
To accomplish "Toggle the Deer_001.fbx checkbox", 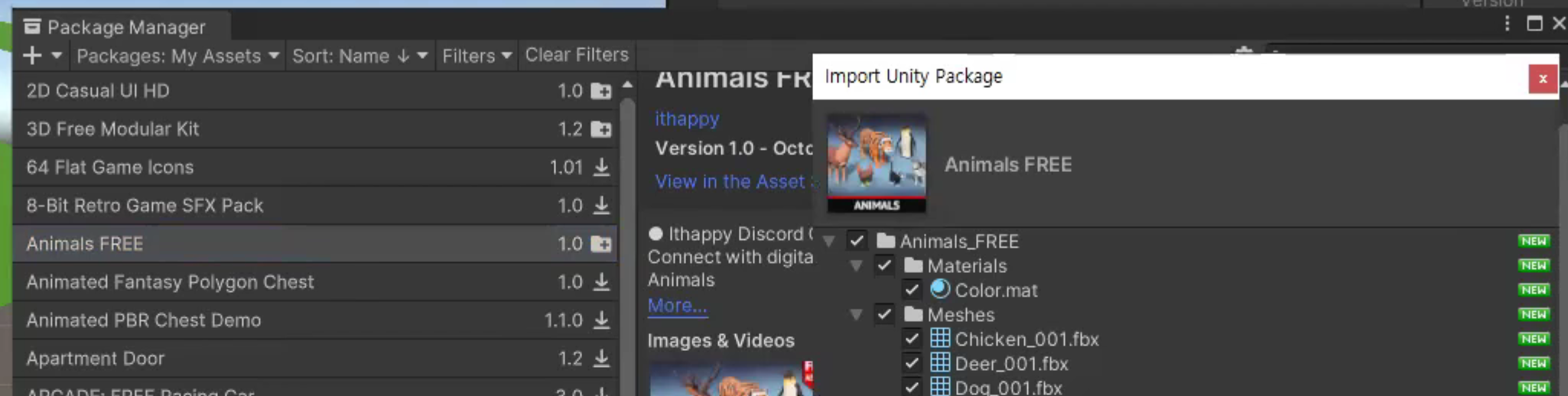I will [912, 363].
